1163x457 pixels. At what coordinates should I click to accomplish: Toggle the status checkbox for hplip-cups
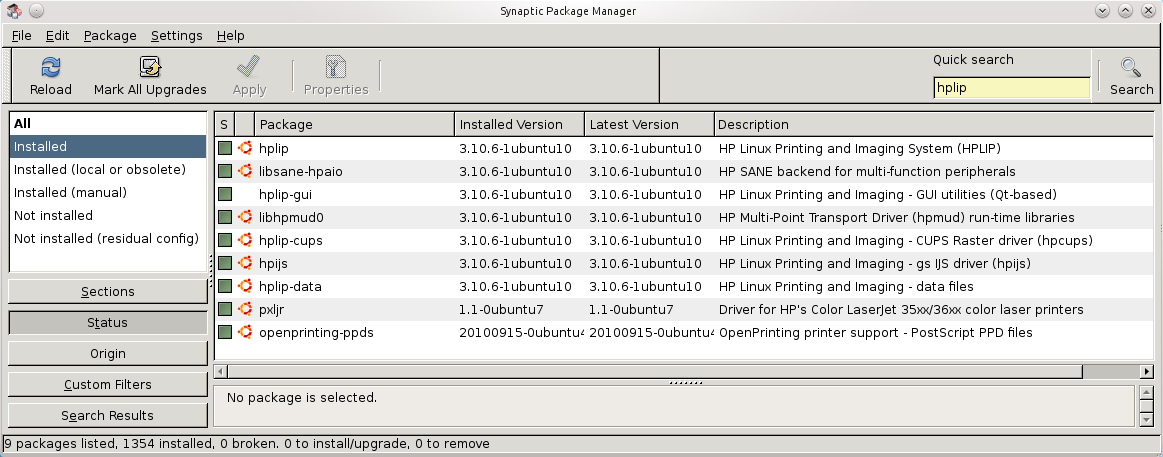[225, 240]
